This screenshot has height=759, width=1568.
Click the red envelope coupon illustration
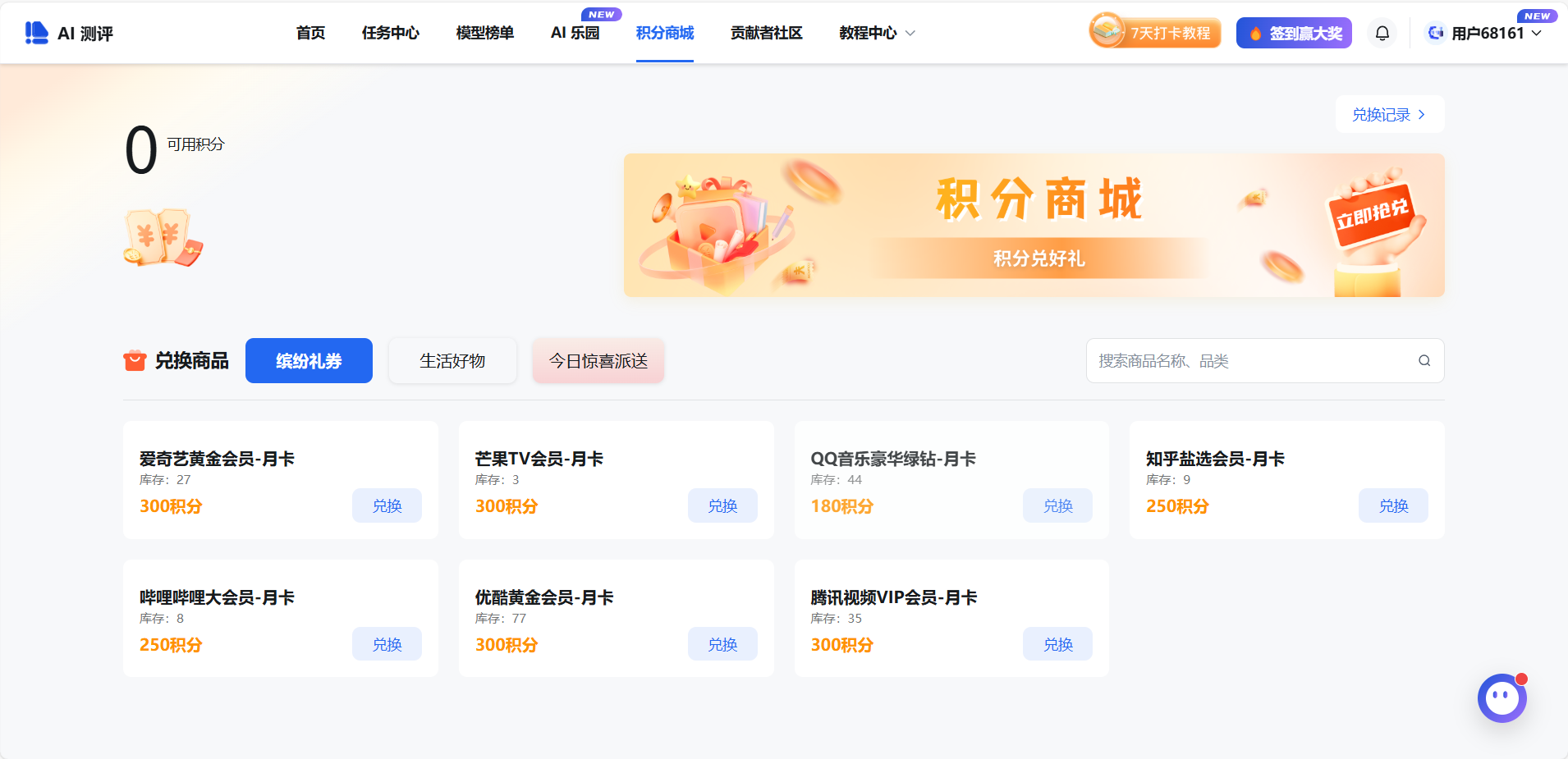(163, 238)
